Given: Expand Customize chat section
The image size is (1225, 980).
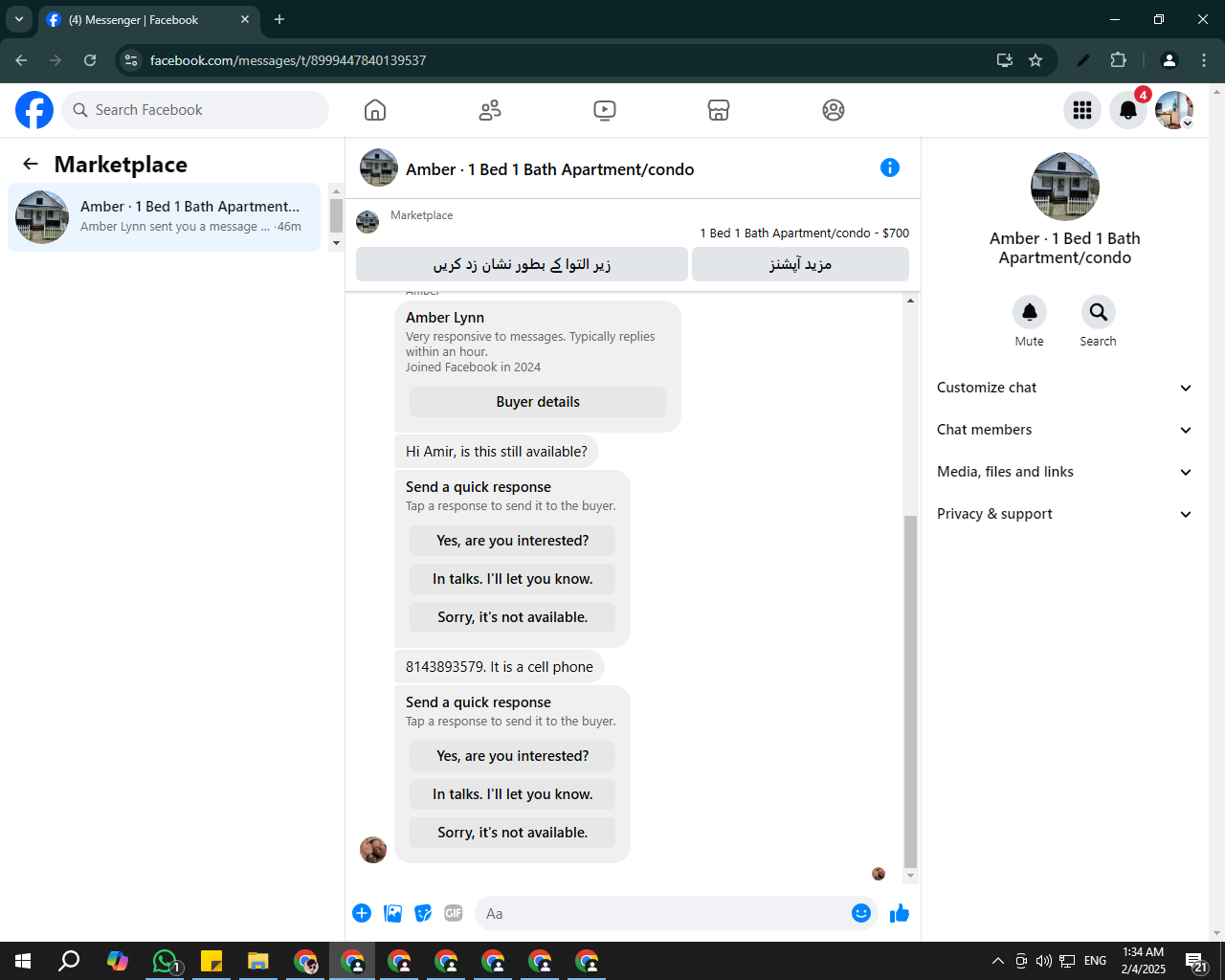Looking at the screenshot, I should click(1065, 388).
